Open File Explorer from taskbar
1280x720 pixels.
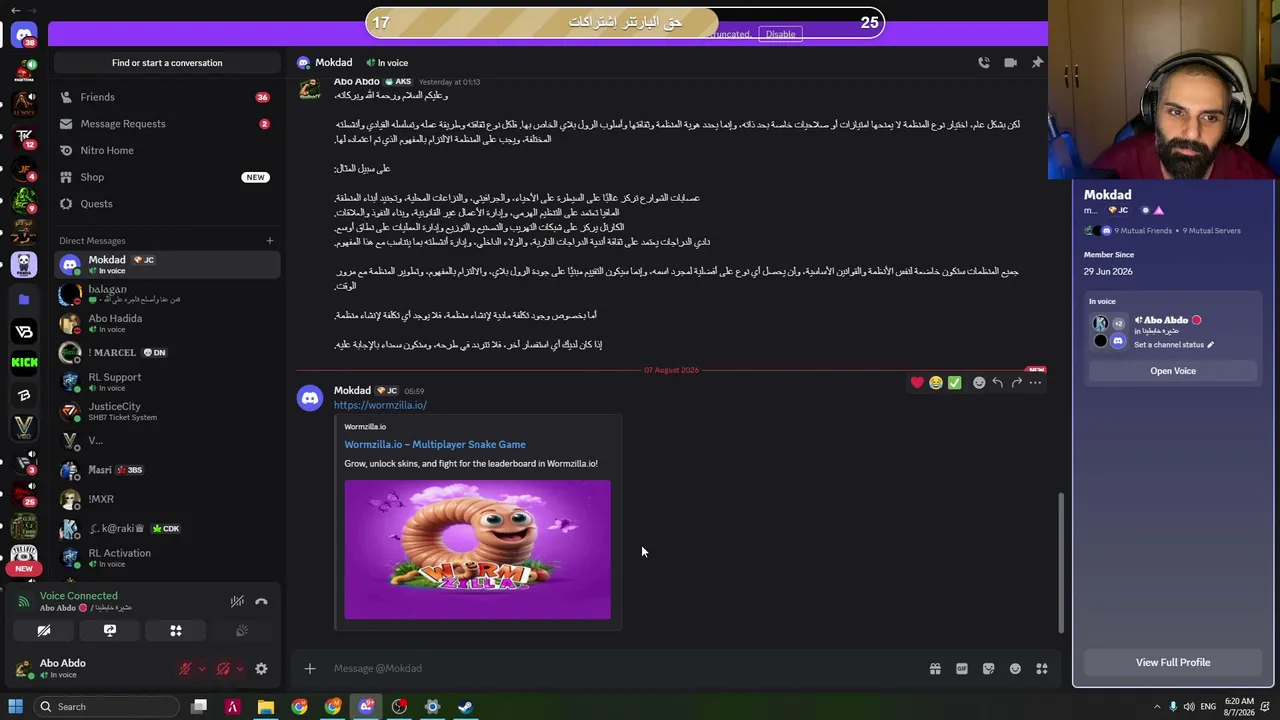click(266, 707)
